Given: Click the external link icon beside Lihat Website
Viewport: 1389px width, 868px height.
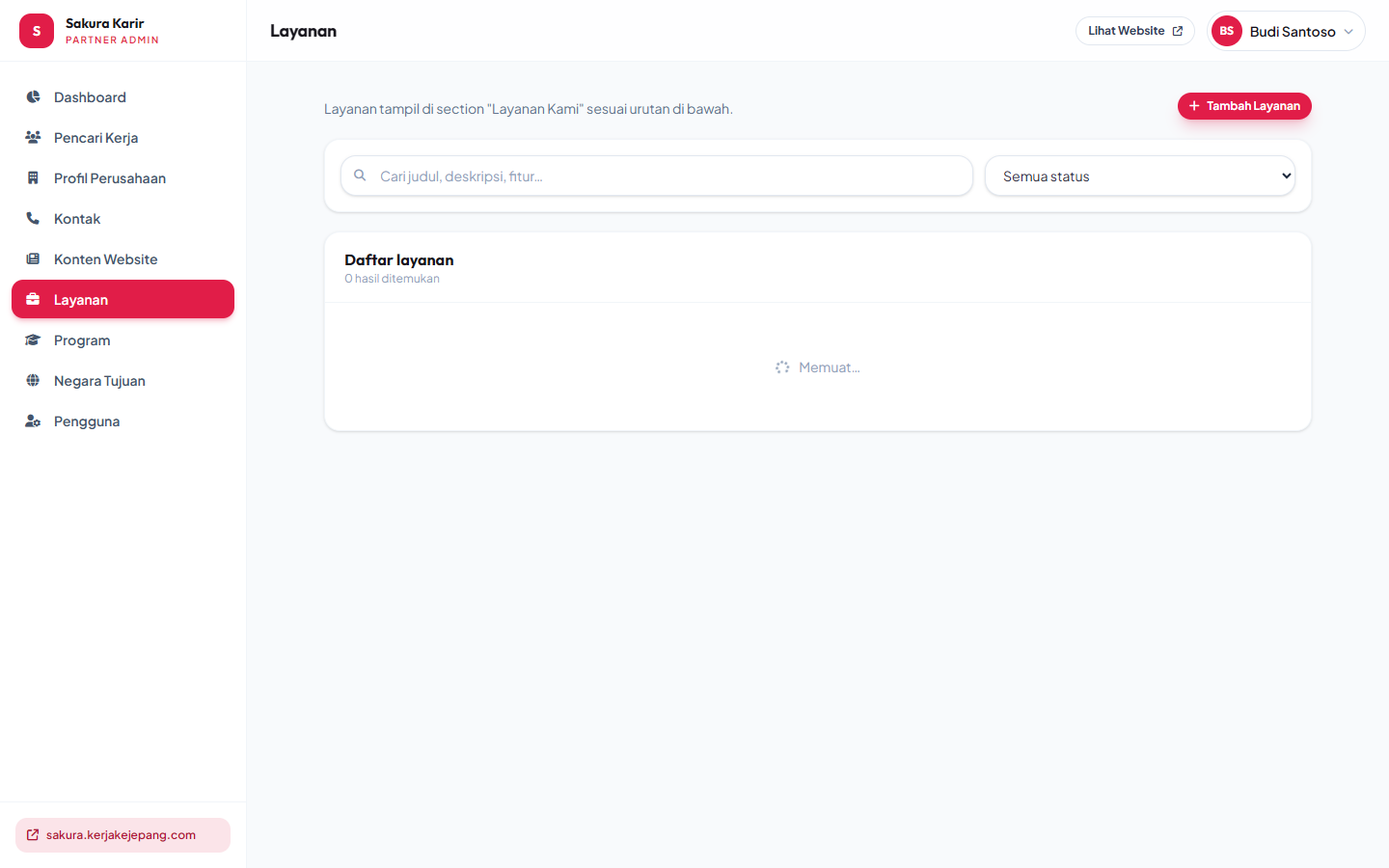Looking at the screenshot, I should click(1178, 31).
